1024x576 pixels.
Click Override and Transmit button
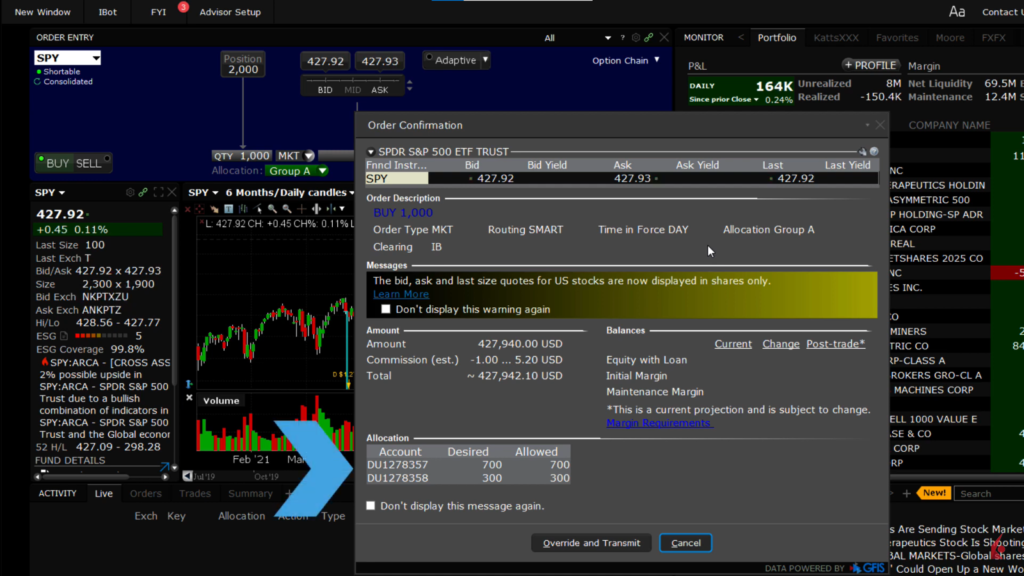[591, 543]
